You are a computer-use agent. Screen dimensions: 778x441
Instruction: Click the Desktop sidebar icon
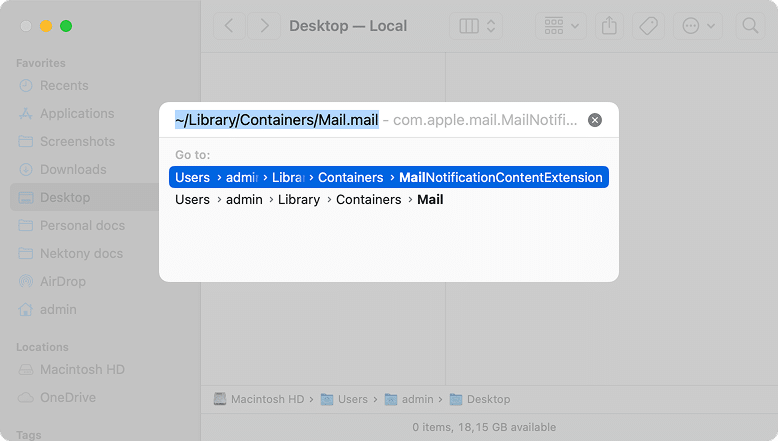coord(26,197)
